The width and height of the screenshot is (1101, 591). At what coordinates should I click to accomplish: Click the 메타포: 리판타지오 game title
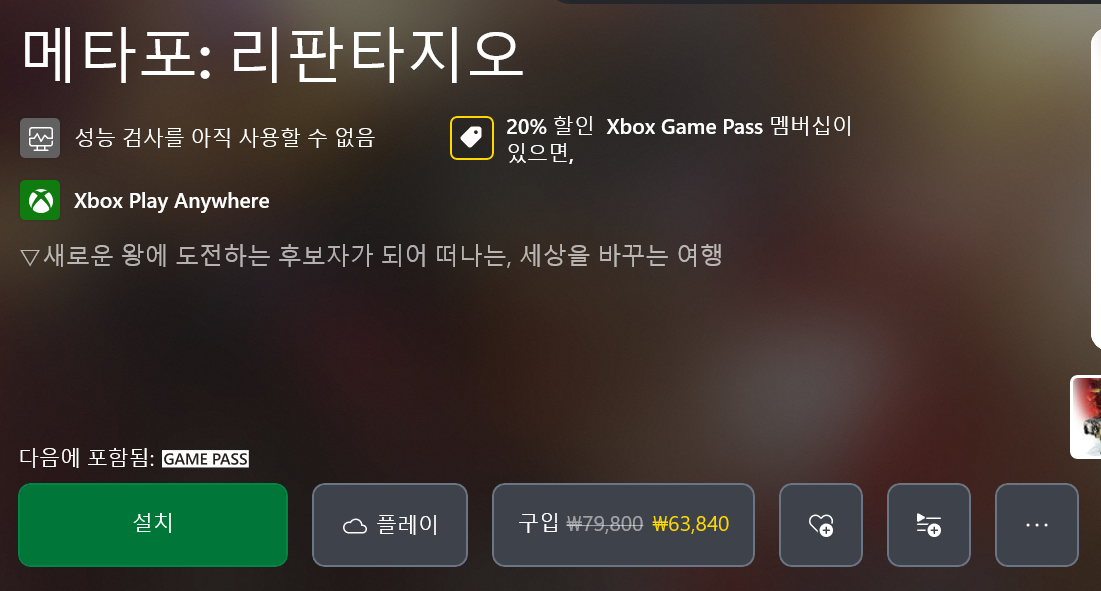point(273,55)
